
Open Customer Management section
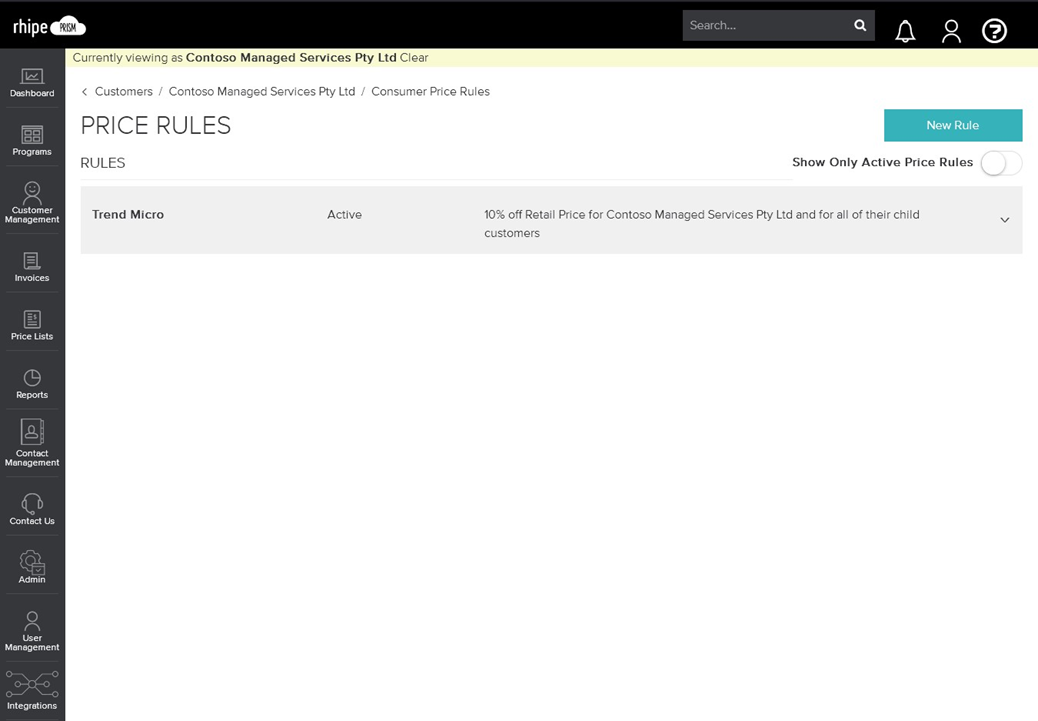pyautogui.click(x=32, y=203)
